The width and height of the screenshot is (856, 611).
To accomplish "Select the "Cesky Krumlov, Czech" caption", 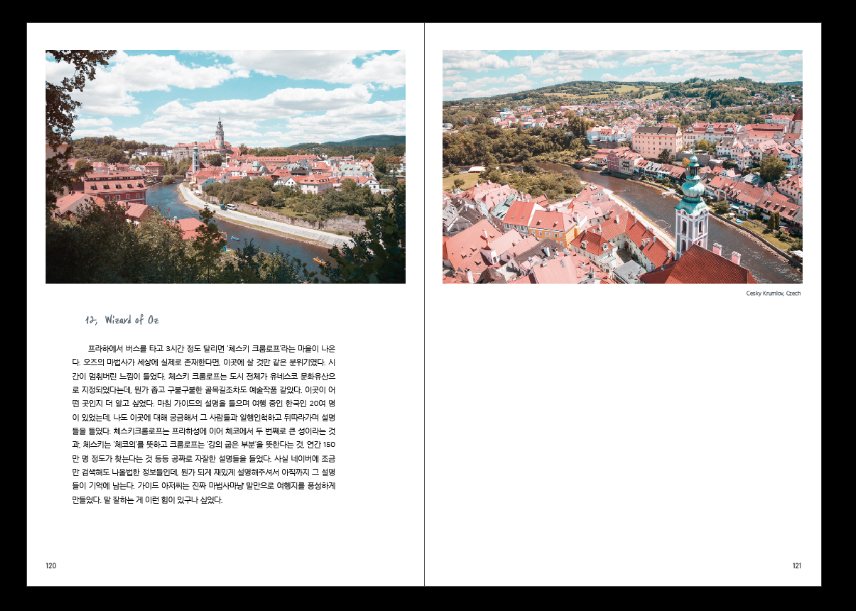I will [773, 293].
